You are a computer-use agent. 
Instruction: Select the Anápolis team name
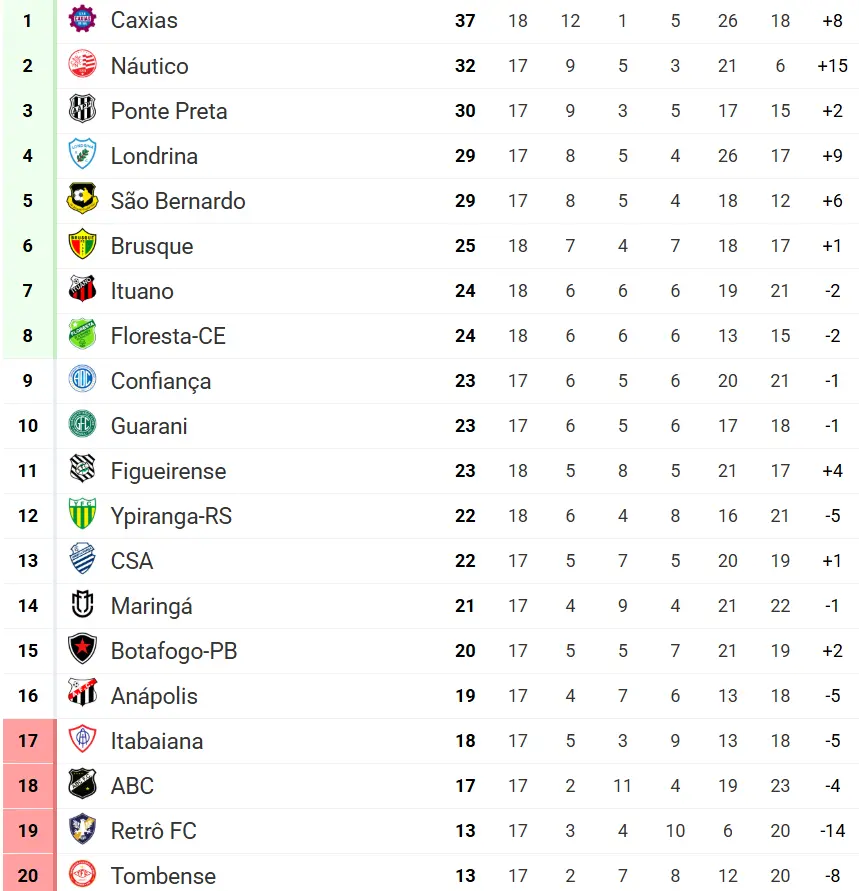tap(154, 696)
